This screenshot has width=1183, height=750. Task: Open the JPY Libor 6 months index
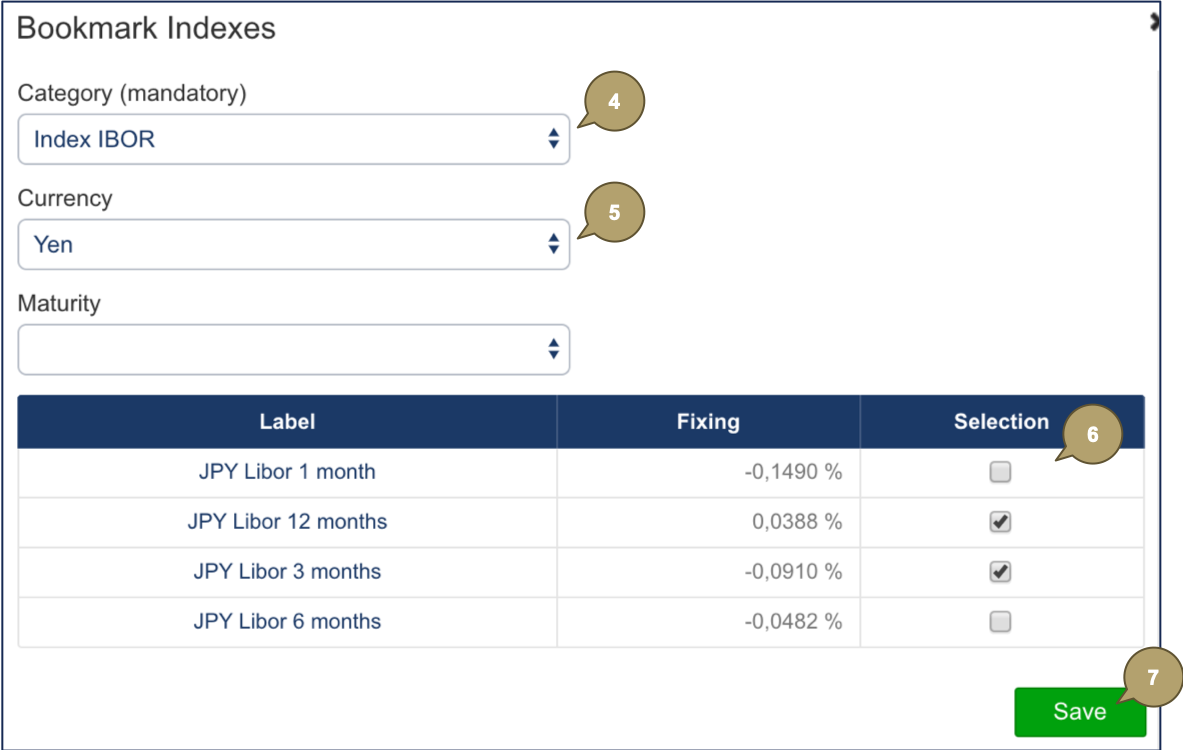287,621
